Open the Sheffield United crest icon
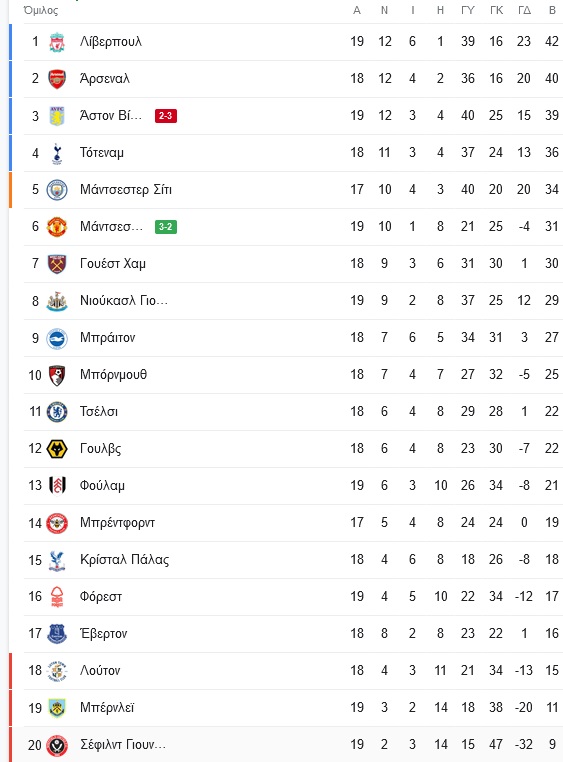 [57, 745]
